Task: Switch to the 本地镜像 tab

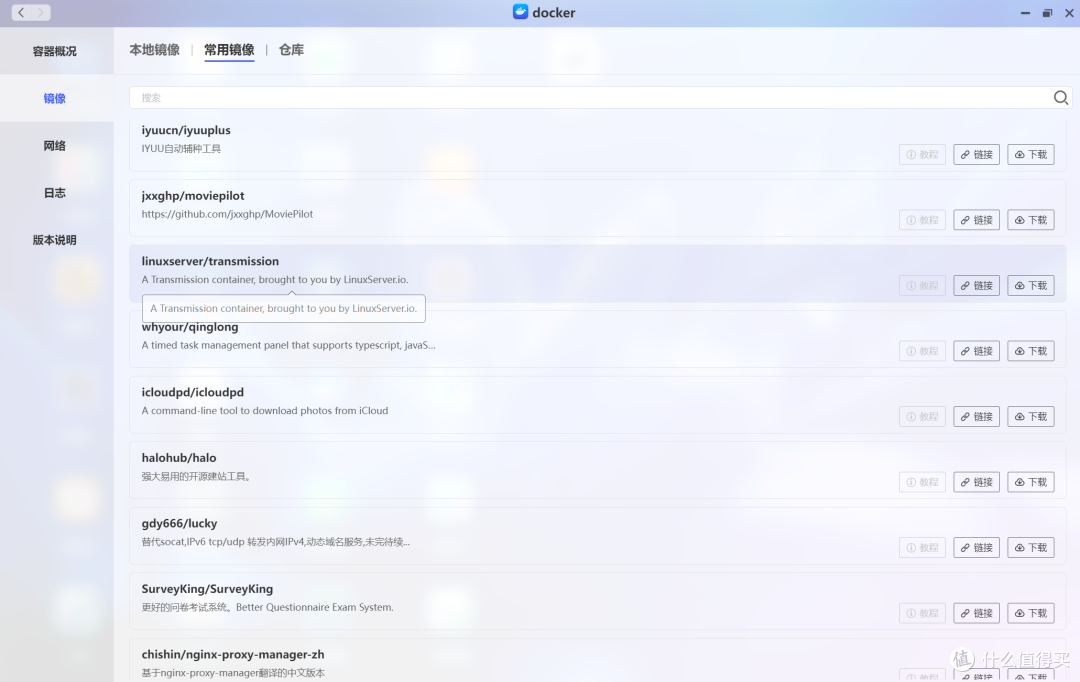Action: [154, 50]
